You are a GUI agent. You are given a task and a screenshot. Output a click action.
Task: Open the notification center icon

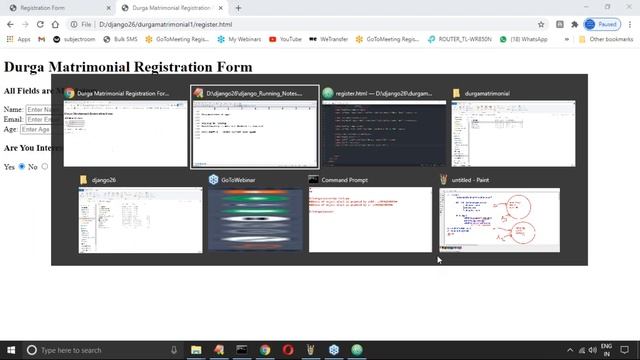tap(624, 350)
